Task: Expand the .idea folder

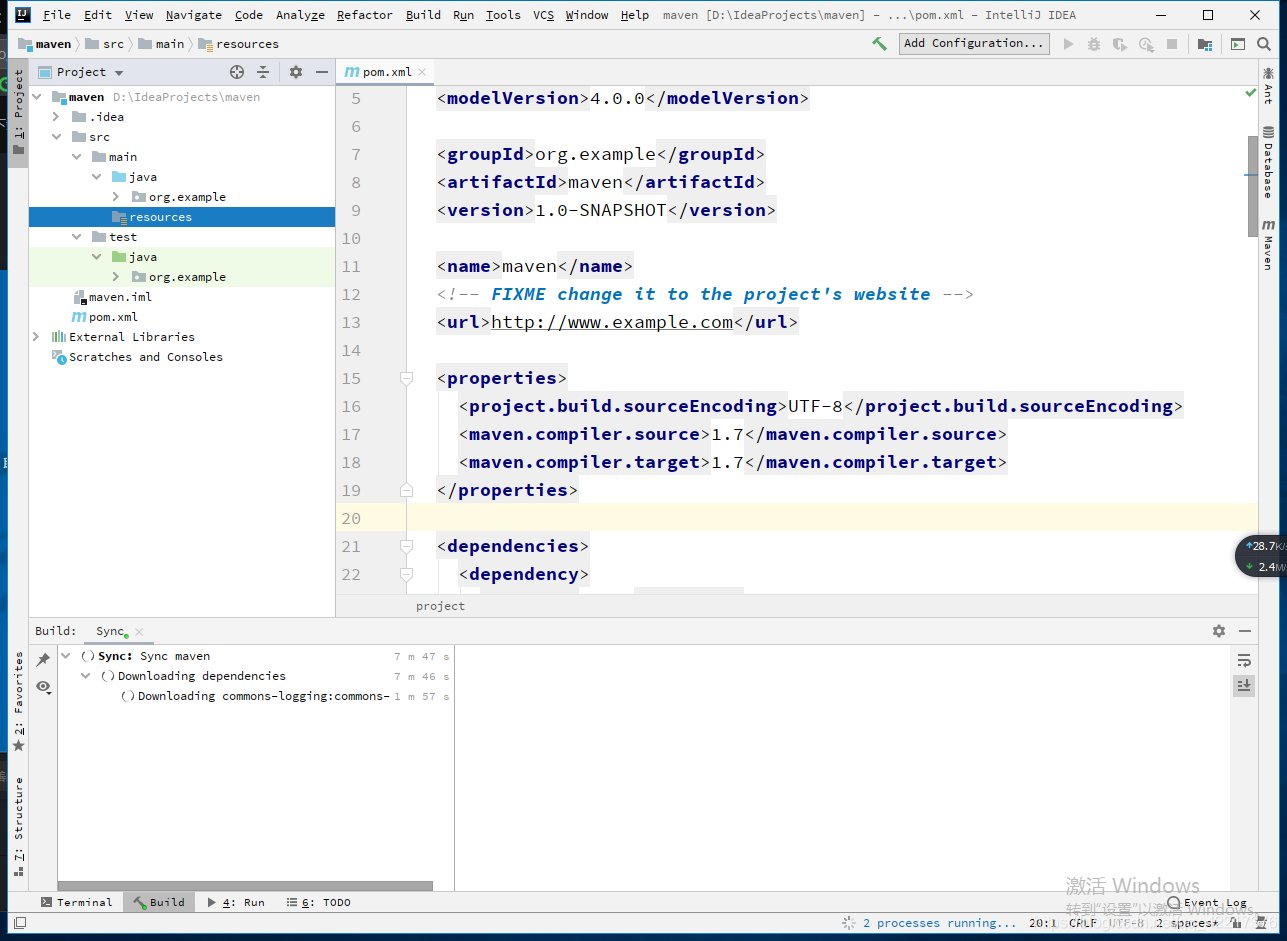Action: coord(57,117)
